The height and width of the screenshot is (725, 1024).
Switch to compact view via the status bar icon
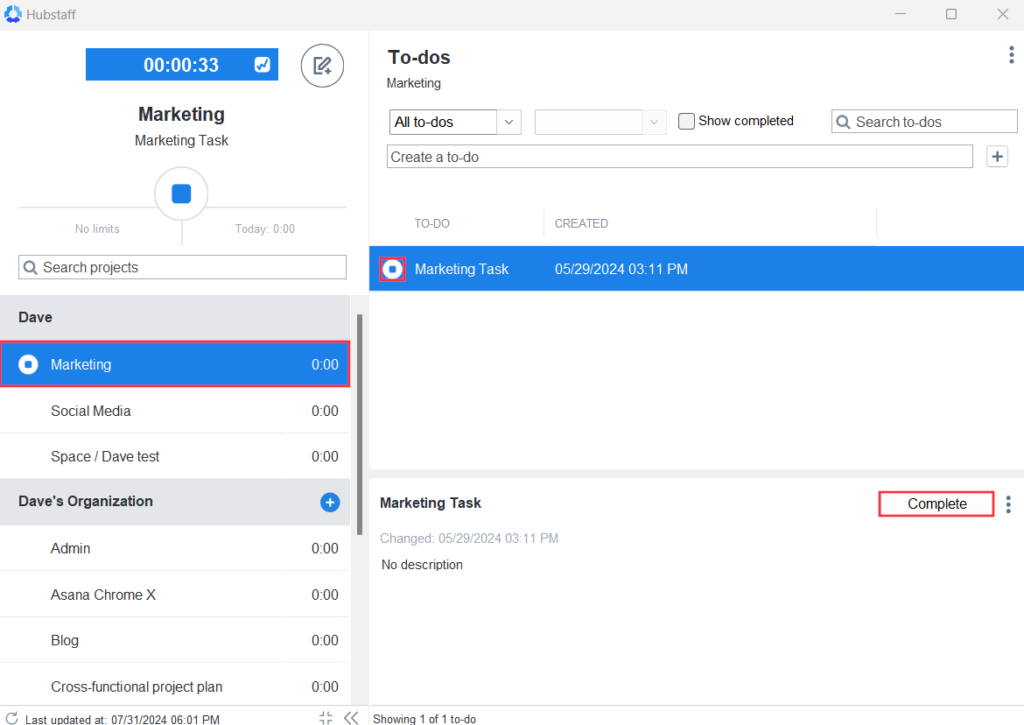(324, 717)
